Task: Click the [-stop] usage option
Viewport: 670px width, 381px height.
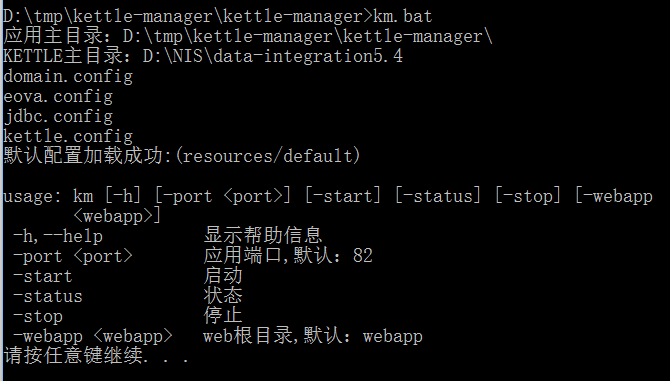Action: pos(528,196)
